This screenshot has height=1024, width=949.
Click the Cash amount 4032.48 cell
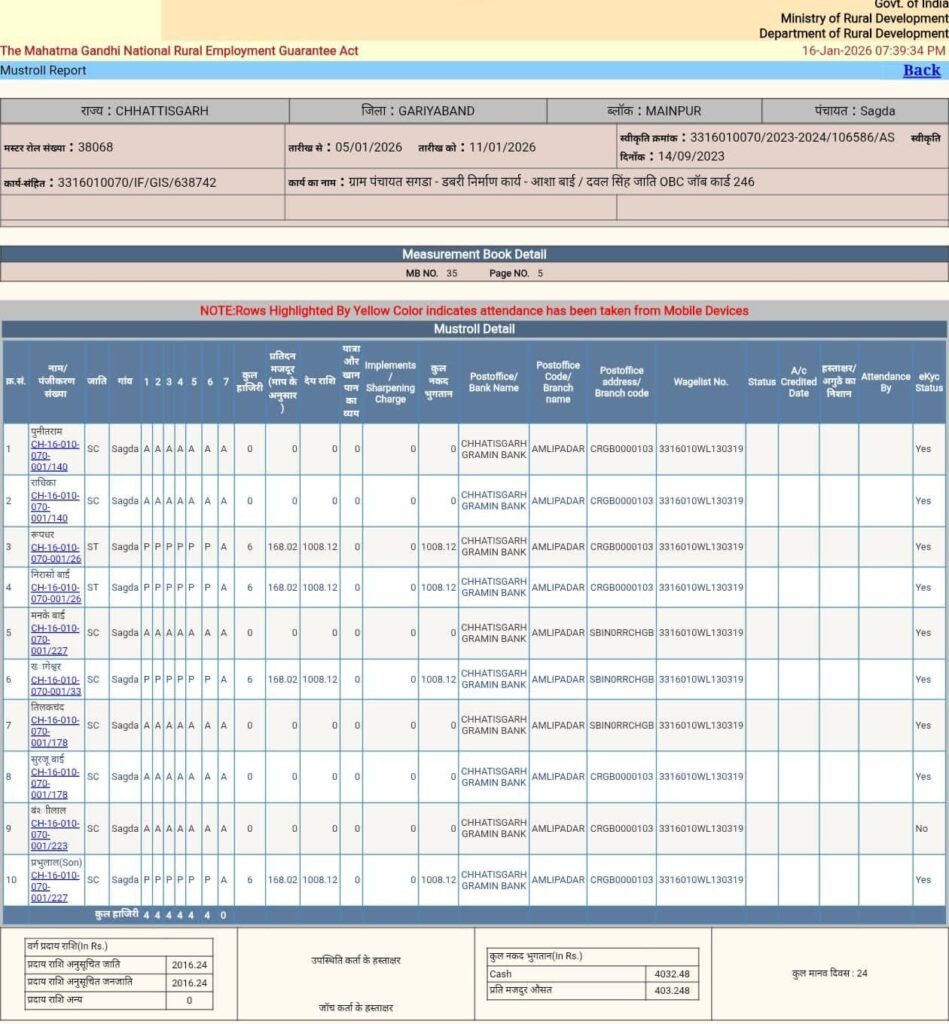point(668,974)
